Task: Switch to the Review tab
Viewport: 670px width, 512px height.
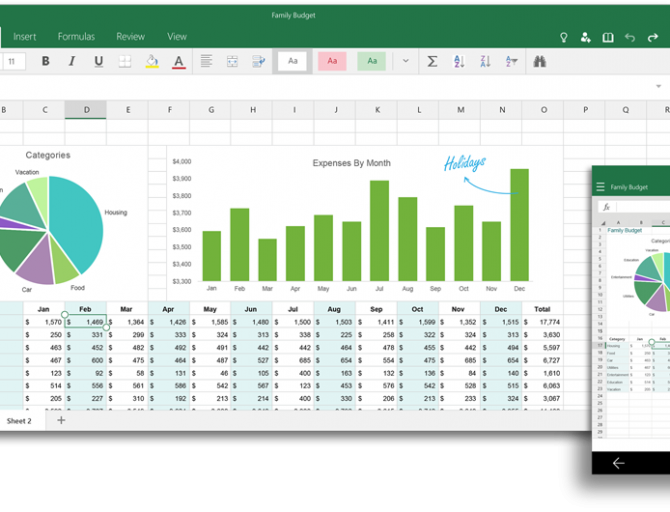Action: click(x=130, y=36)
